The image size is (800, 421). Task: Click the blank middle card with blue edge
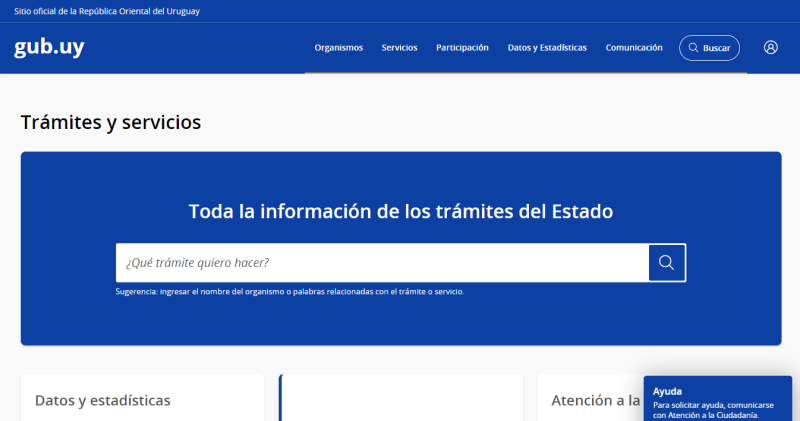(400, 398)
